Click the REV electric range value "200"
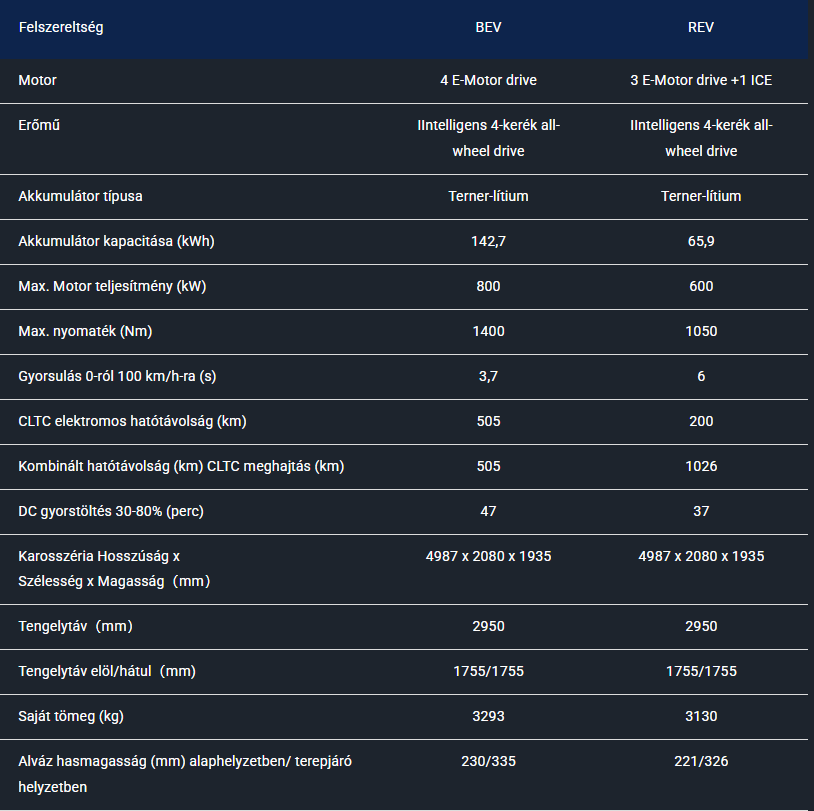Viewport: 814px width, 811px height. pyautogui.click(x=701, y=422)
